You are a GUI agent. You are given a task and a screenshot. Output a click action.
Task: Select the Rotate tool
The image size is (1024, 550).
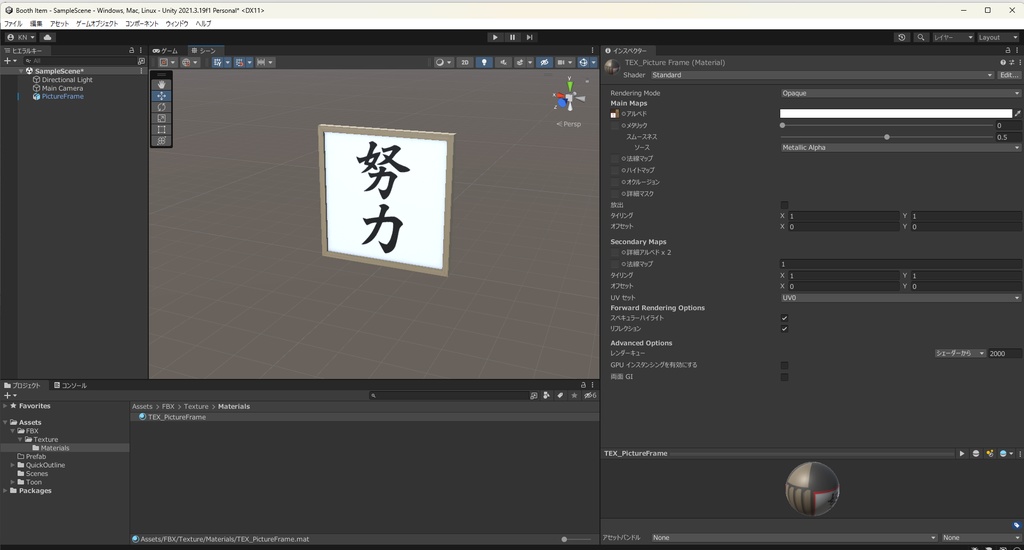(x=161, y=106)
